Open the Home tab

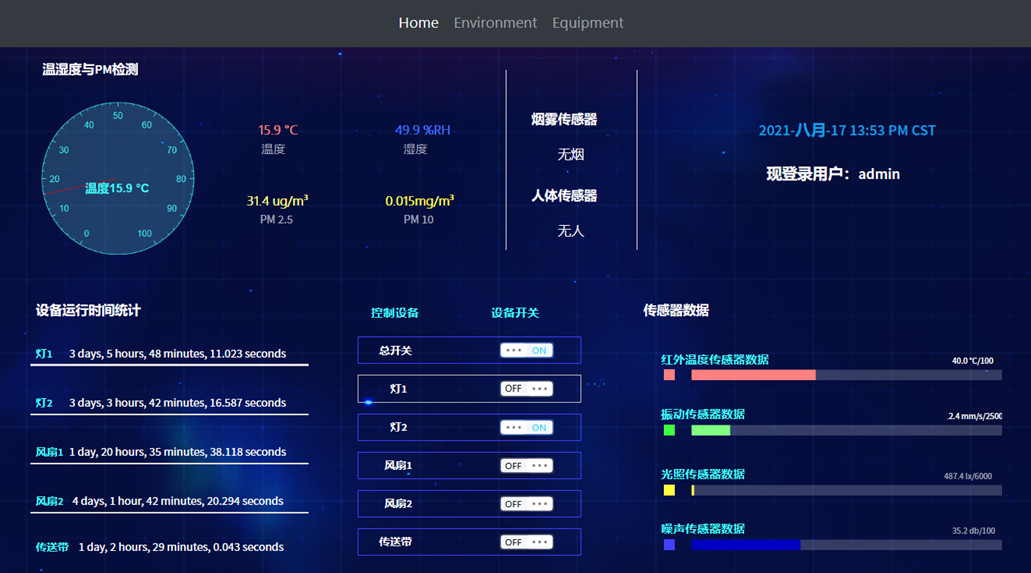[418, 23]
